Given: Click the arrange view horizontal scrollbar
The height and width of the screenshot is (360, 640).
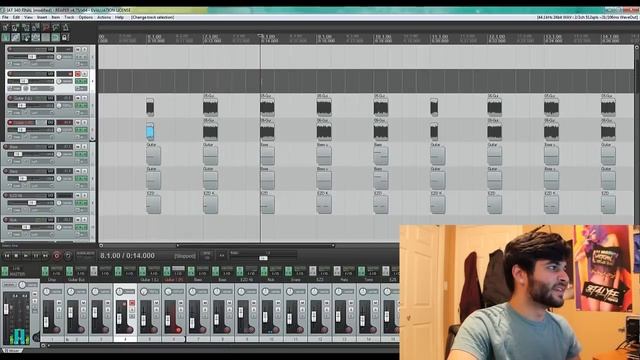Looking at the screenshot, I should tap(255, 246).
